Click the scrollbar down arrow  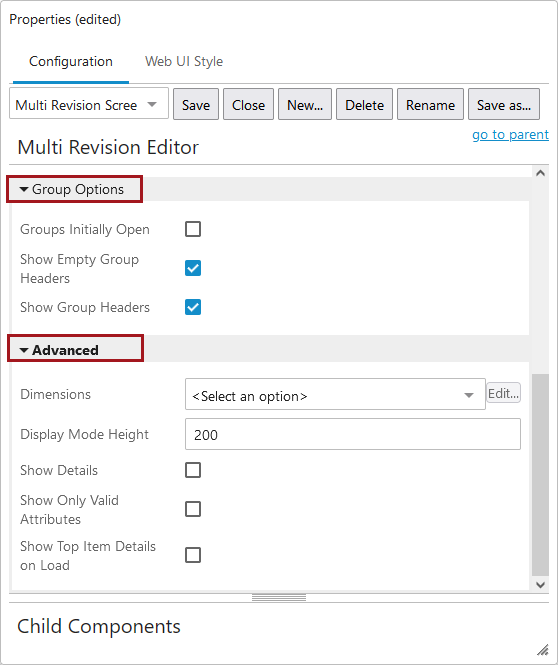click(540, 585)
